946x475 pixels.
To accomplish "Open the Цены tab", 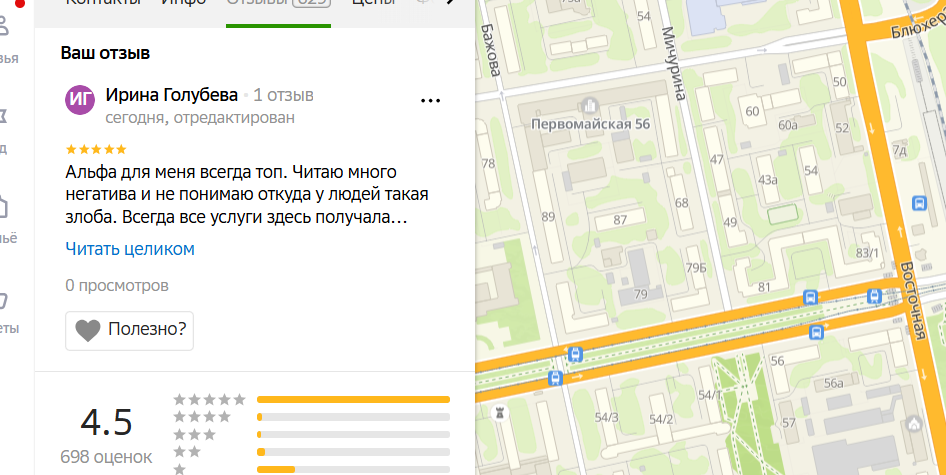I will [374, 2].
